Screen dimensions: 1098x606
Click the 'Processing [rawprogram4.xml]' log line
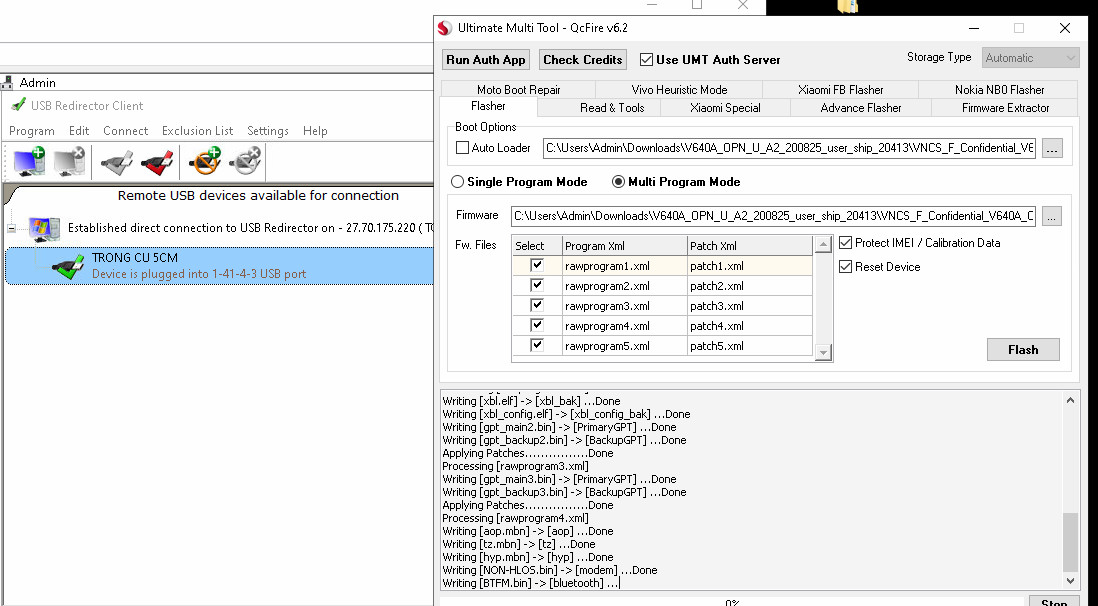point(515,518)
